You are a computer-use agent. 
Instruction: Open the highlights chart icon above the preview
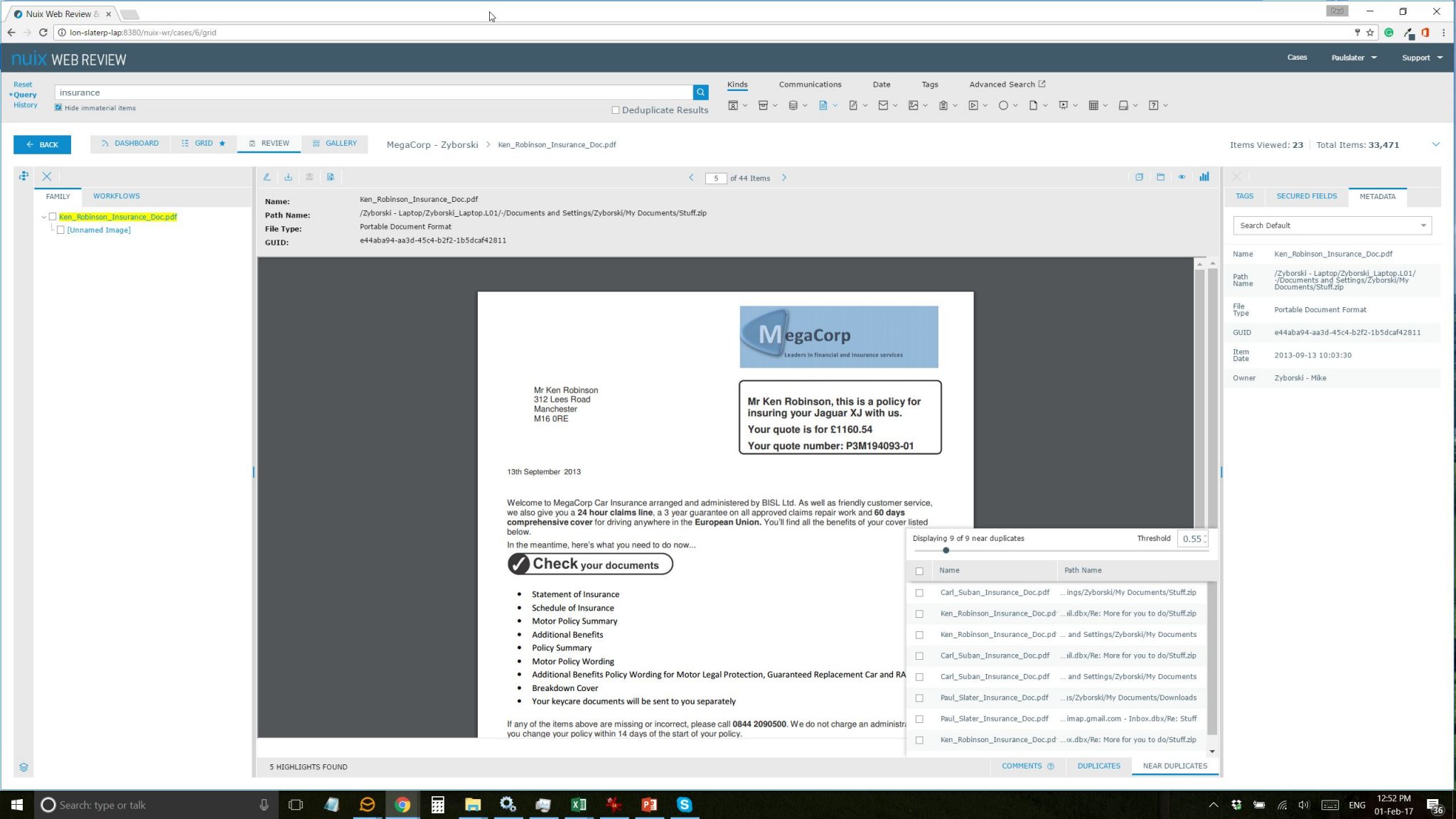[1204, 176]
